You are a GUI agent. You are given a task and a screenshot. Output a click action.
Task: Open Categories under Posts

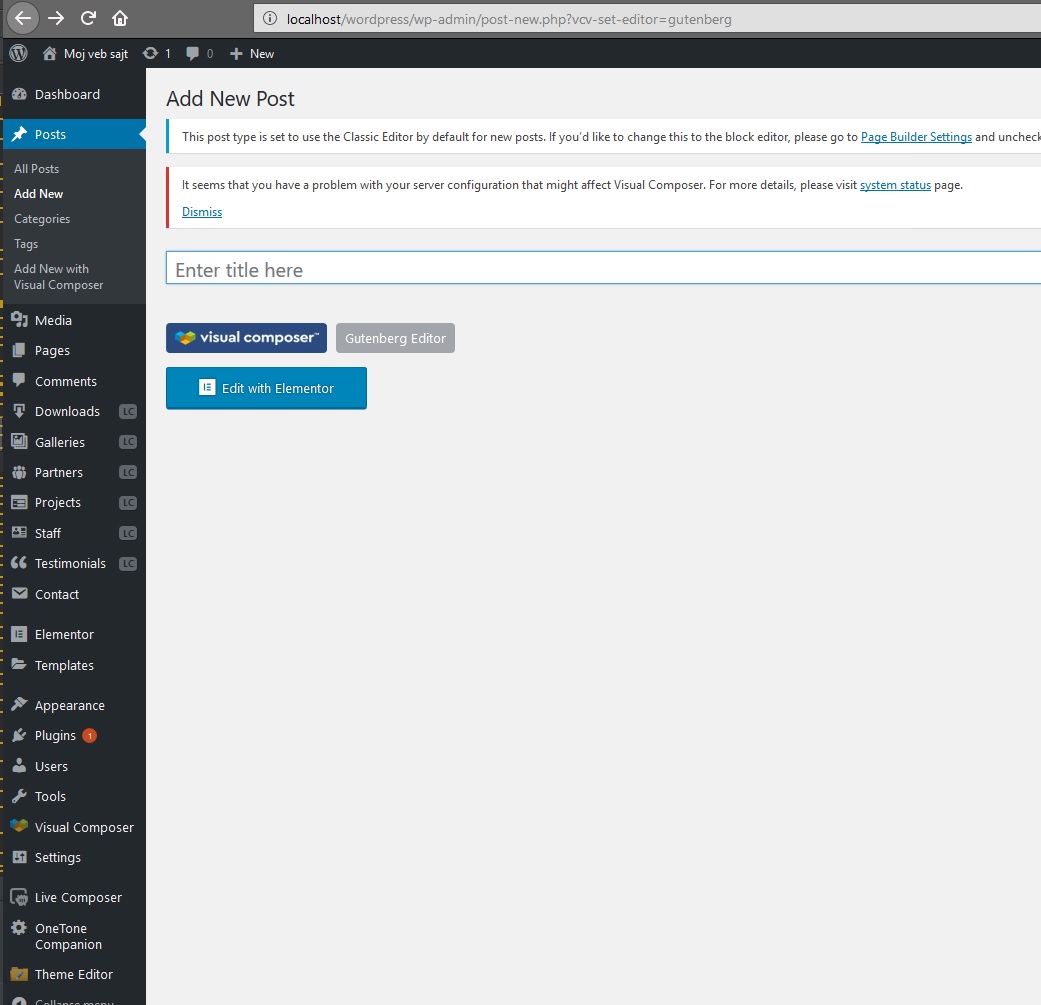42,219
